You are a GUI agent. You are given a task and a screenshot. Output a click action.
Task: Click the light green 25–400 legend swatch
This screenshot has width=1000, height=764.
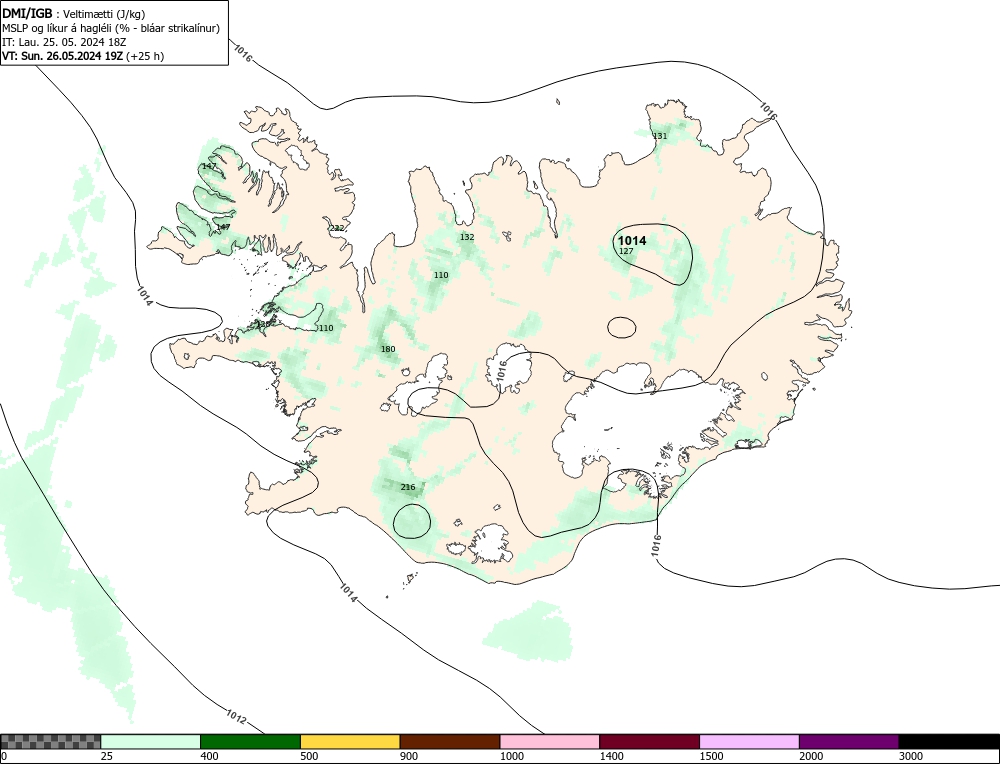coord(151,742)
